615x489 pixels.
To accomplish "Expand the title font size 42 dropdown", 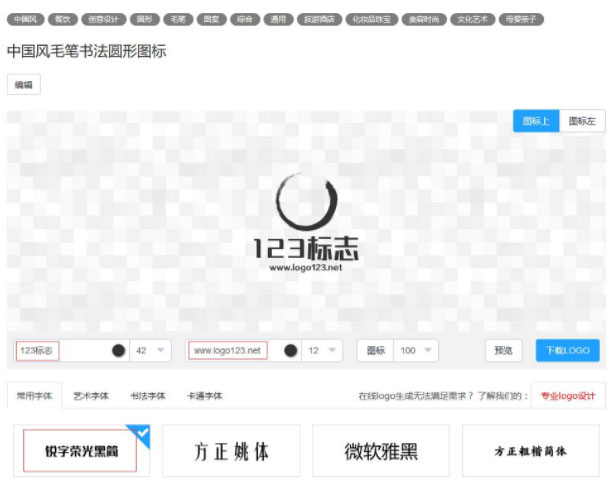I will 150,351.
